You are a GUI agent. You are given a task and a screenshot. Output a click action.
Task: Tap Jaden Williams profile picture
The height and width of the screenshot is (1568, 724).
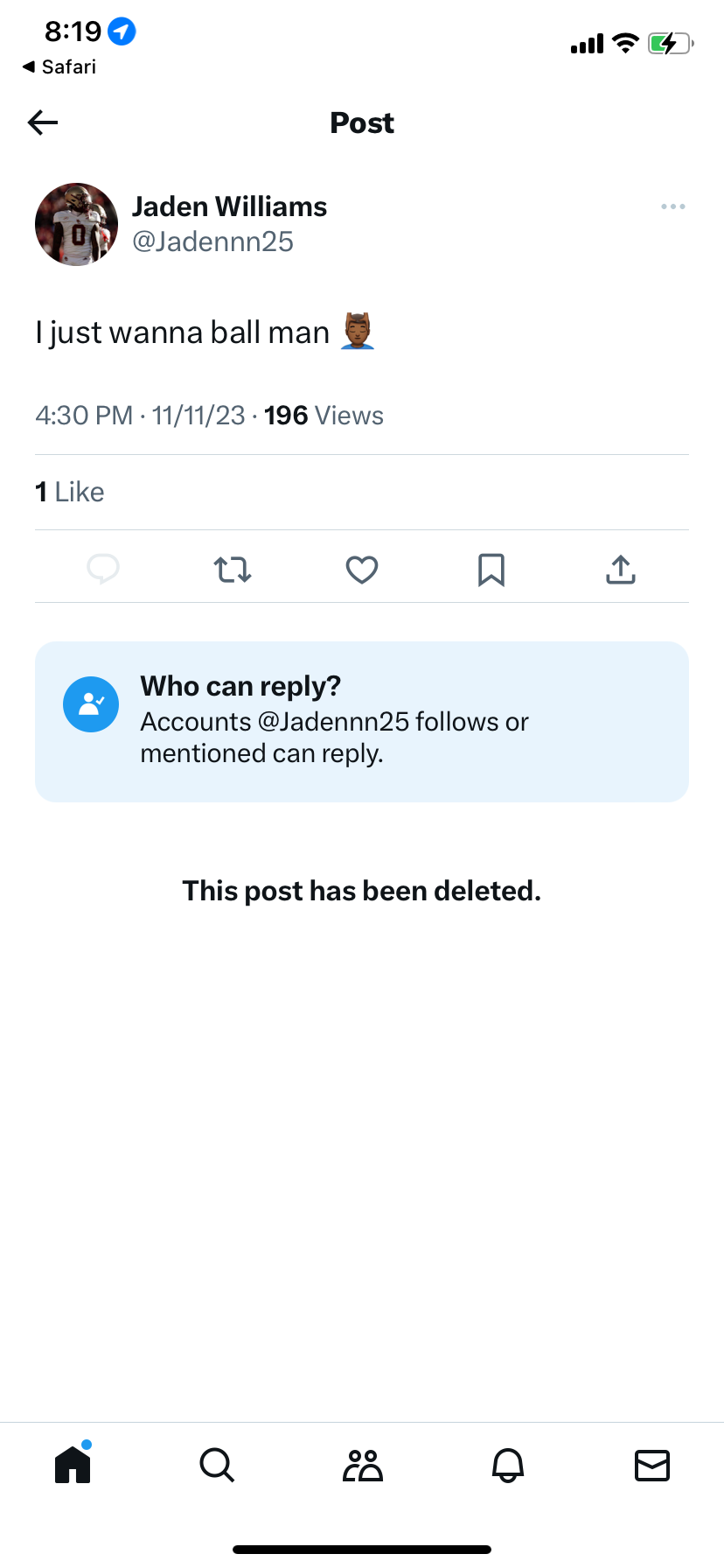click(76, 224)
